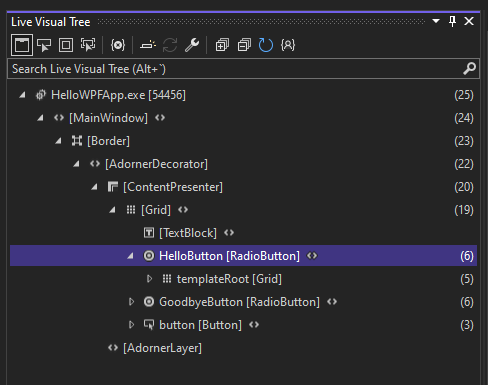This screenshot has height=385, width=488.
Task: Click the magnifier search icon
Action: (x=469, y=69)
